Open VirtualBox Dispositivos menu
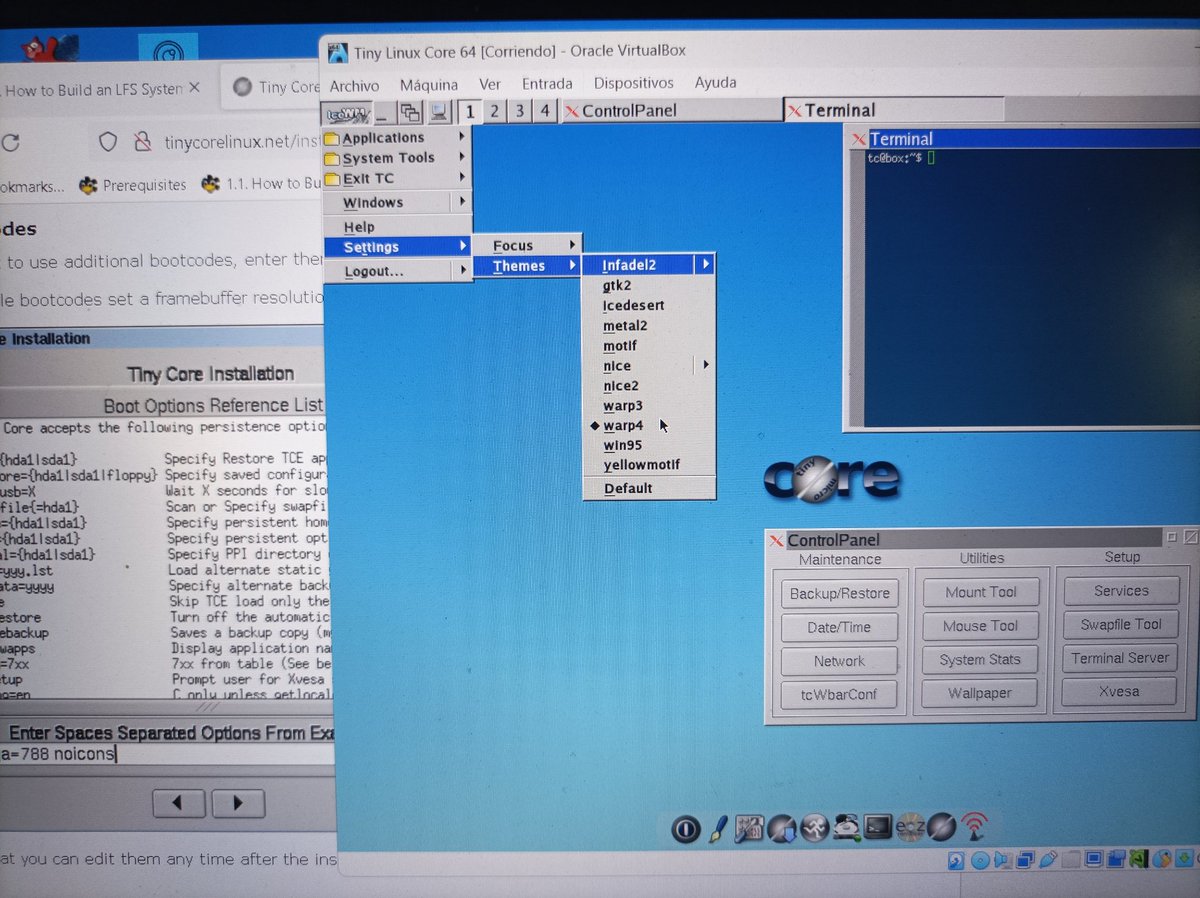Screen dimensions: 1200x898 click(x=634, y=83)
